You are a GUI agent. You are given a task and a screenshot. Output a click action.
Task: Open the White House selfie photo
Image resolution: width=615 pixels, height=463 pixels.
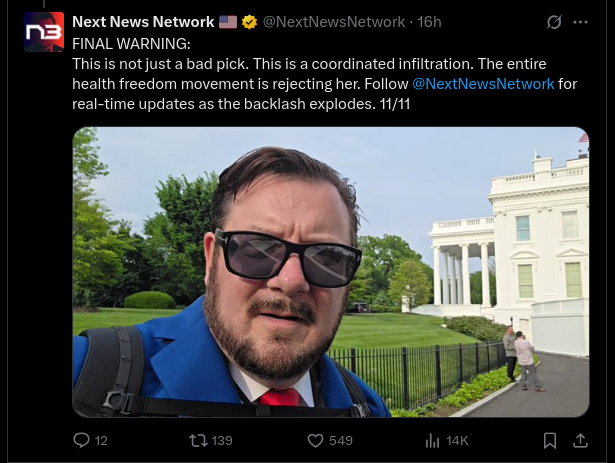tap(330, 271)
